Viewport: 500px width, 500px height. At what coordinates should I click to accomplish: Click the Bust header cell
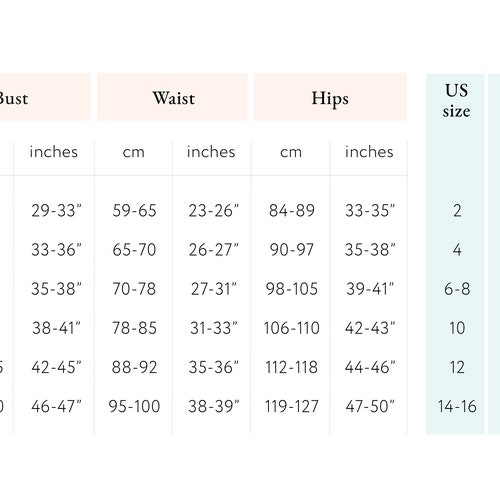coord(45,97)
